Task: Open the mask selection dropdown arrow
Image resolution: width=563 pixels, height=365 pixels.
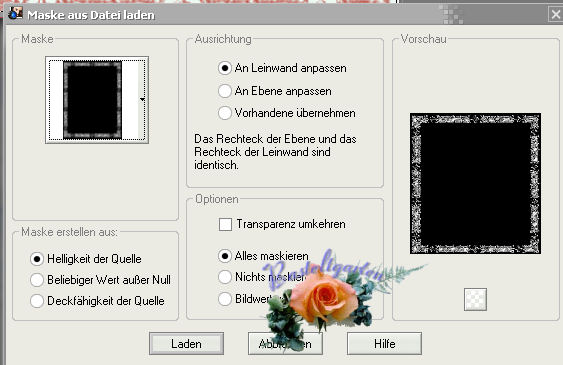Action: click(142, 99)
